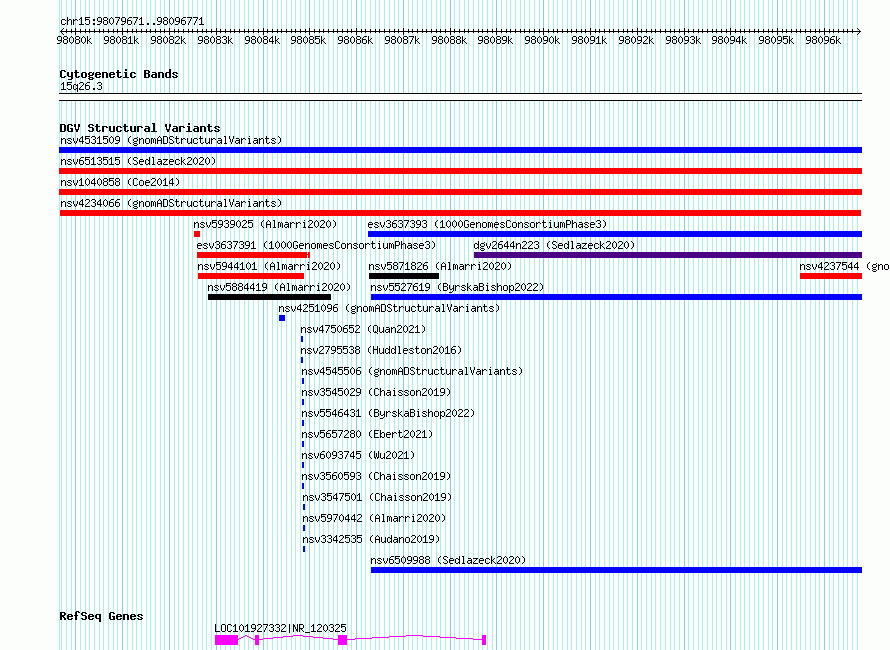This screenshot has height=650, width=890.
Task: Open nsv6509988 (Sedlazeck2020) label
Action: click(x=448, y=560)
